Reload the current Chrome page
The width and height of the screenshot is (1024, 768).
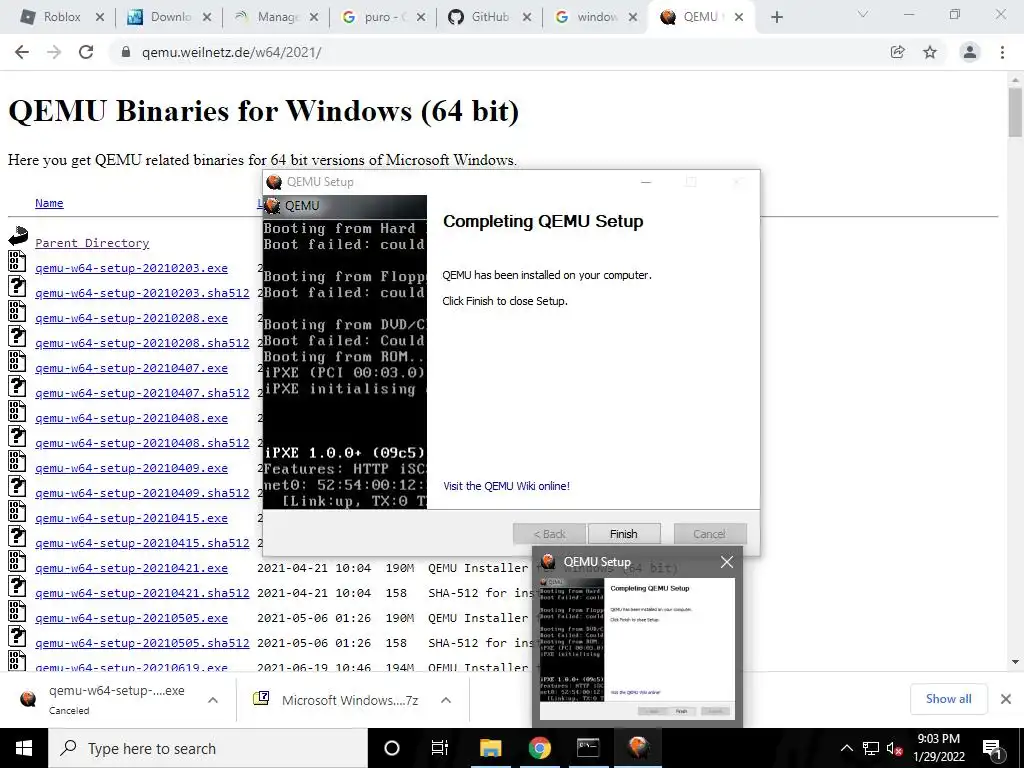86,52
